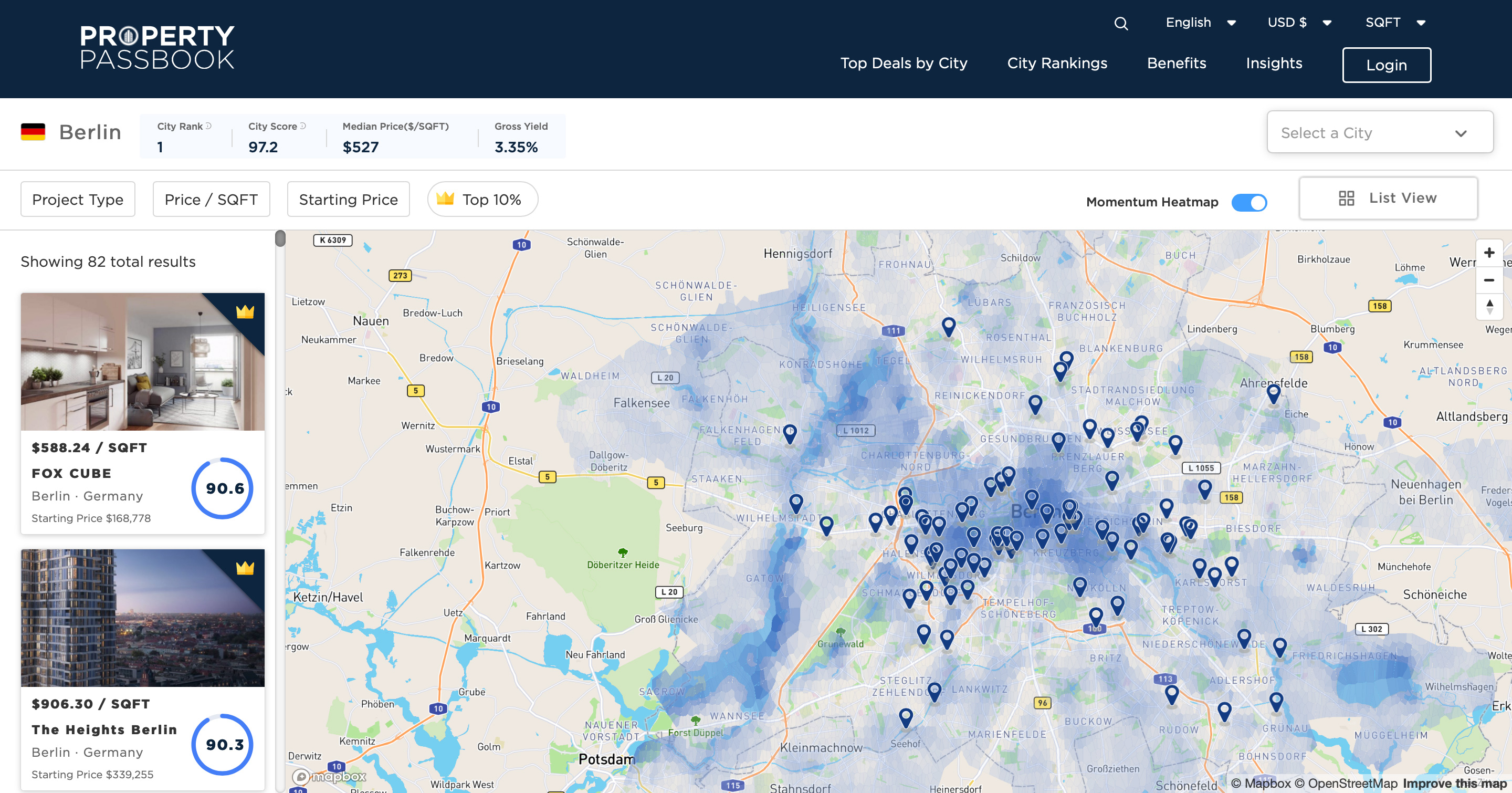Open the FOX CUBE property thumbnail
The width and height of the screenshot is (1512, 793).
pos(143,361)
